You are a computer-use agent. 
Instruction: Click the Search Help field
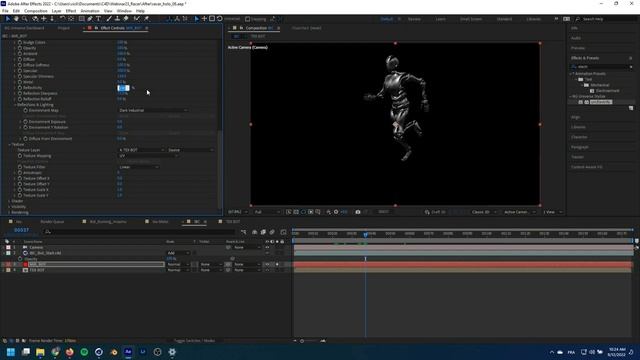605,19
